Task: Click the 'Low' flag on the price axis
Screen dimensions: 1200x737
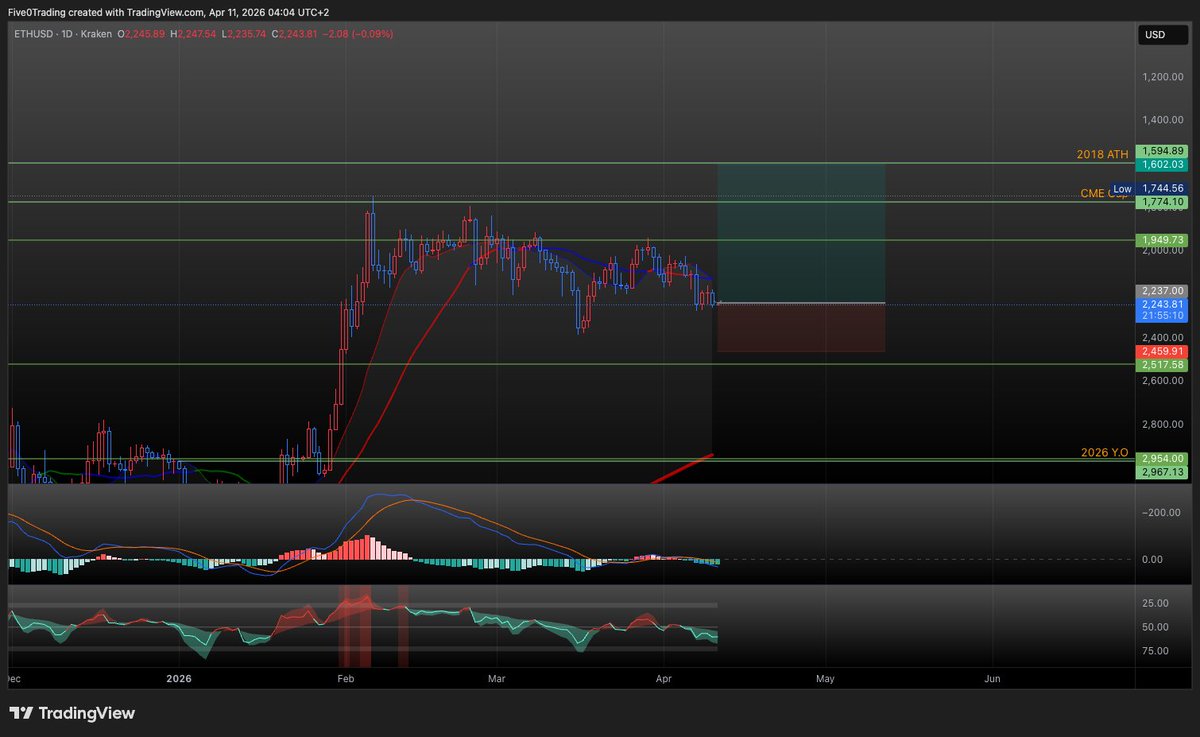Action: (x=1122, y=188)
